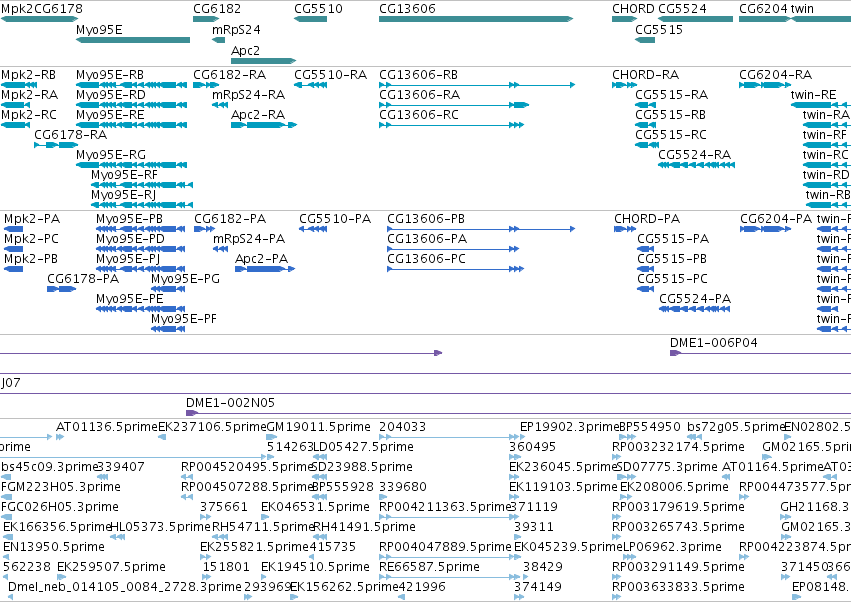This screenshot has width=851, height=602.
Task: Select the Myo95E gene bar
Action: coord(133,40)
